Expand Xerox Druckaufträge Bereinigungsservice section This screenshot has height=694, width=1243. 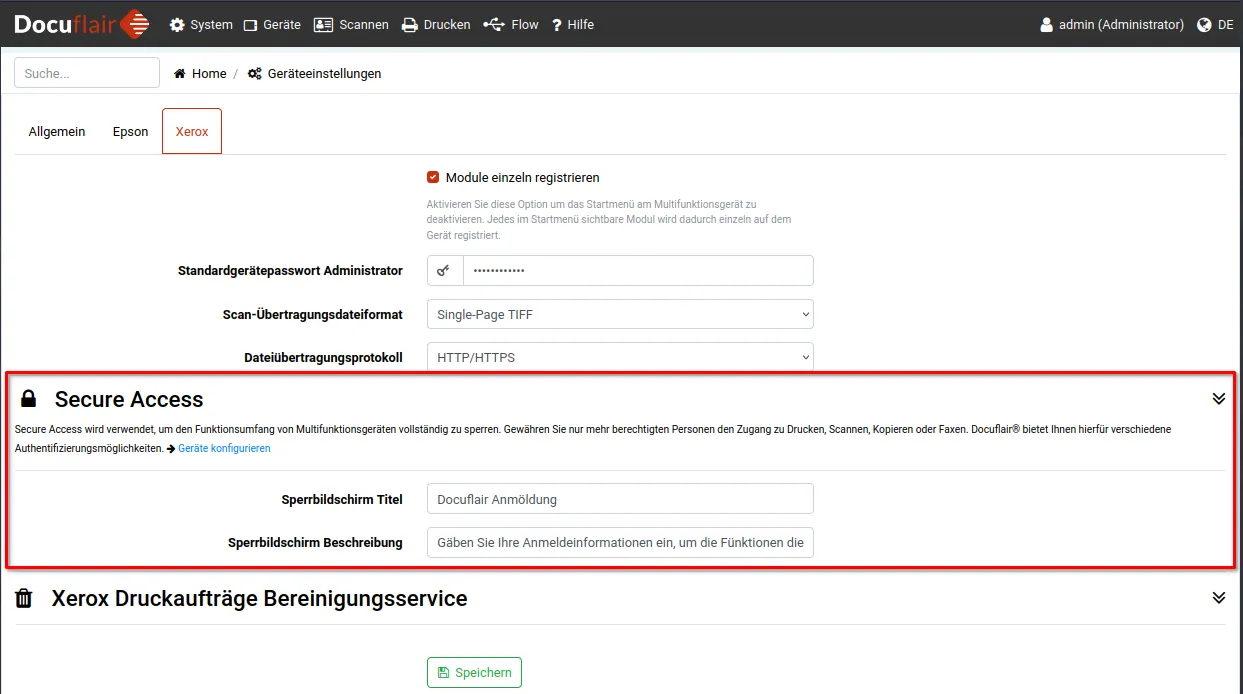pyautogui.click(x=1218, y=598)
